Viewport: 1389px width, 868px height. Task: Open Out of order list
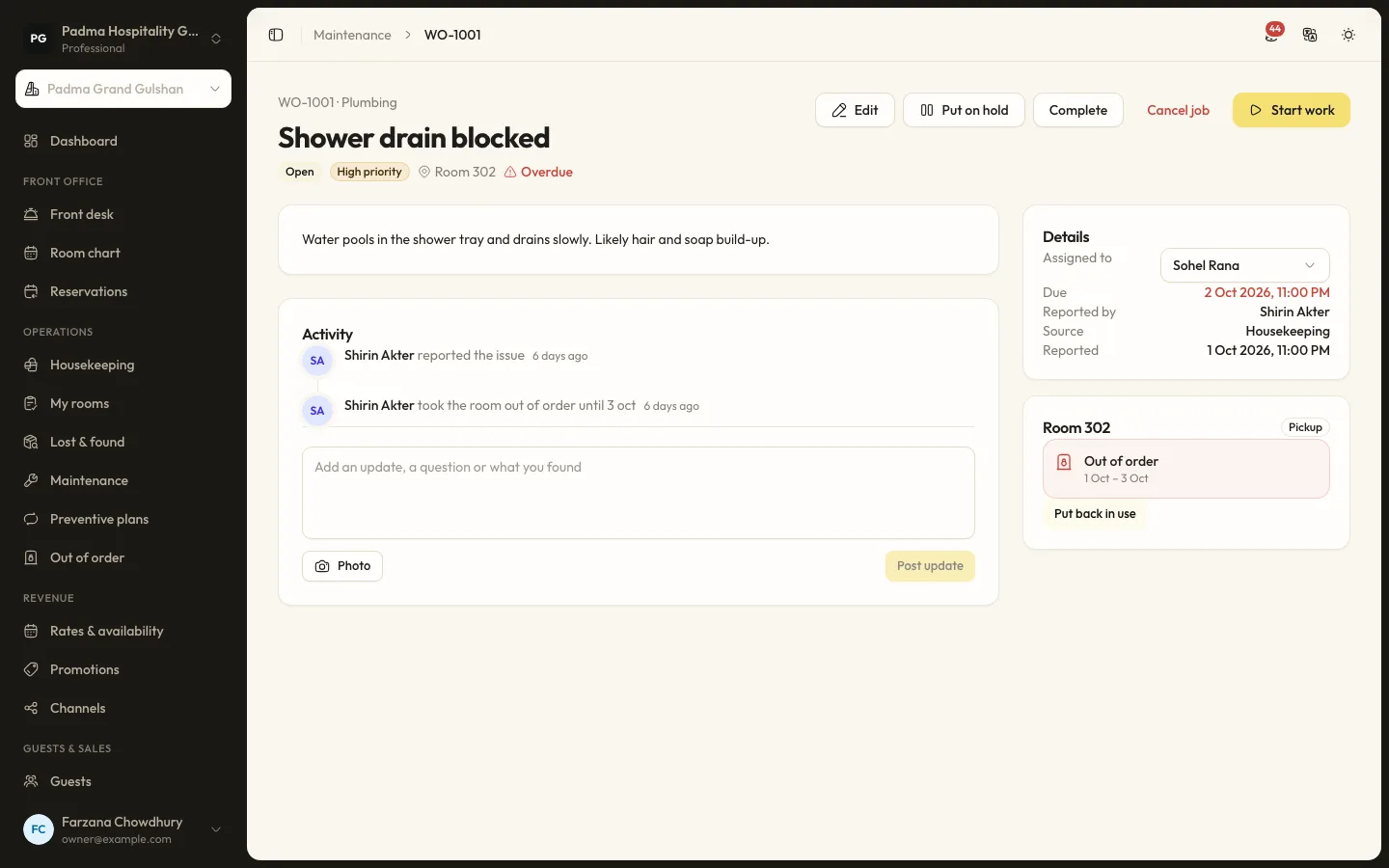point(123,557)
